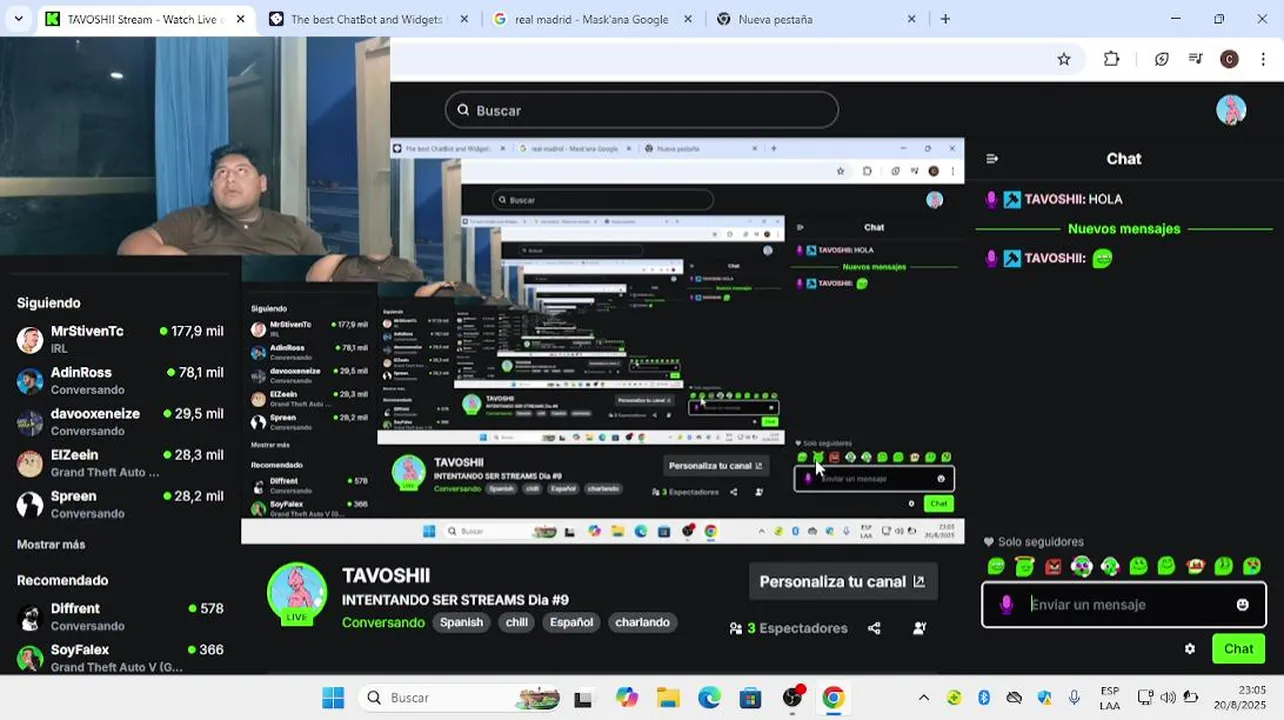Open the emoji picker in message box

coord(1242,605)
